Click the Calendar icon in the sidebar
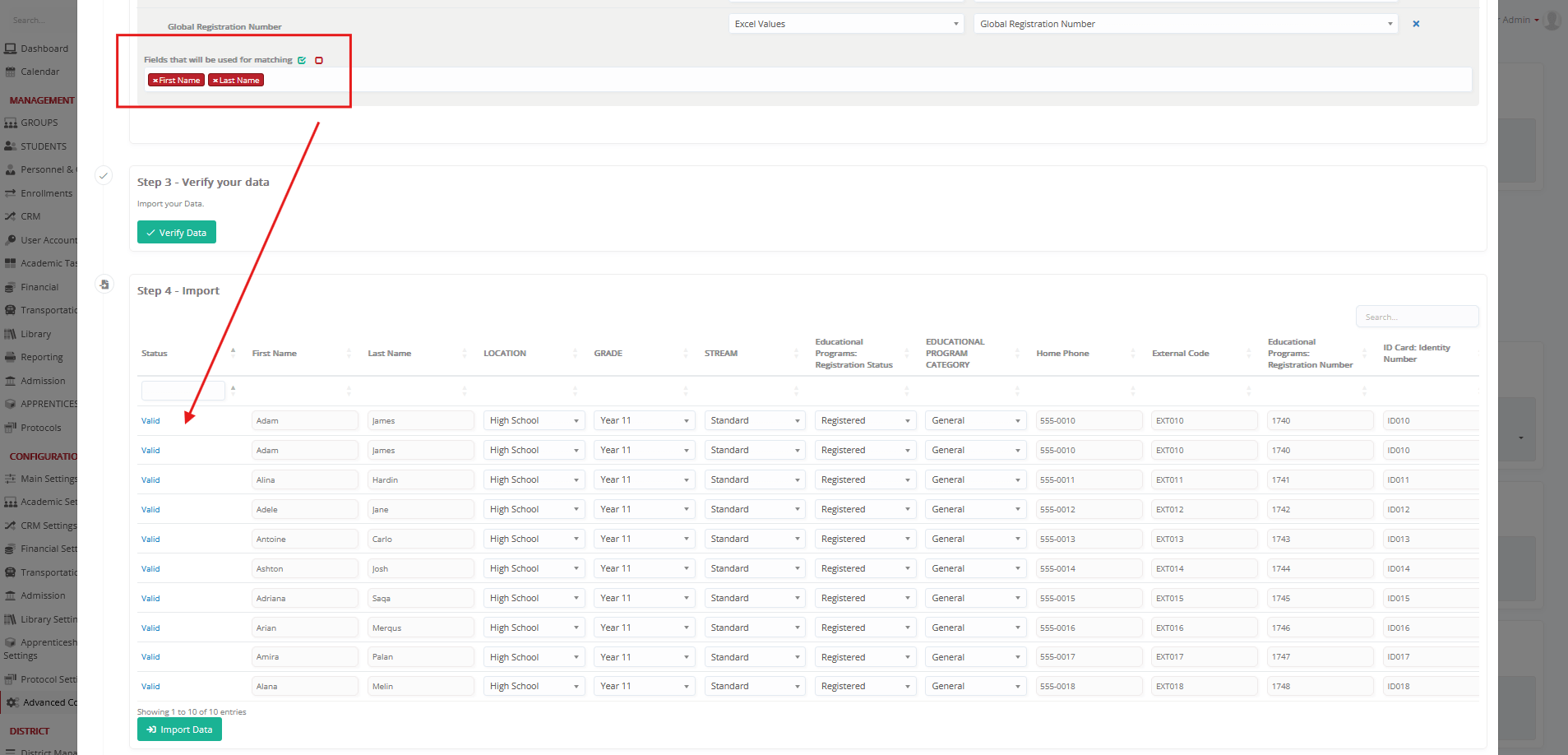Viewport: 1568px width, 755px height. point(10,72)
